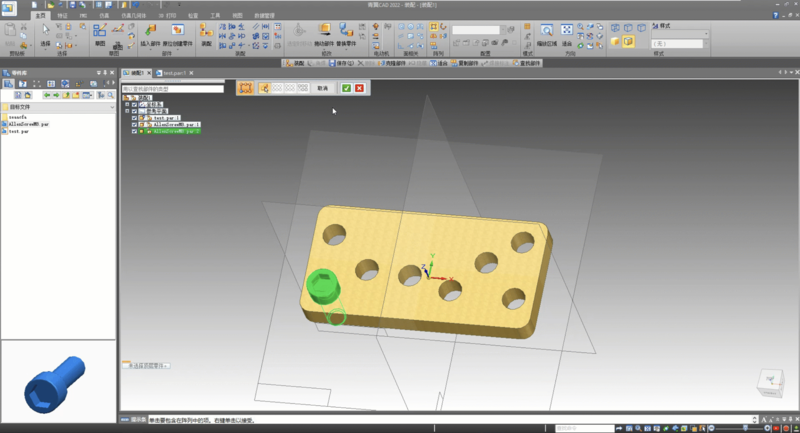Toggle the highlighted AllenScrewM8.par:2 checkbox
Image resolution: width=800 pixels, height=433 pixels.
135,131
